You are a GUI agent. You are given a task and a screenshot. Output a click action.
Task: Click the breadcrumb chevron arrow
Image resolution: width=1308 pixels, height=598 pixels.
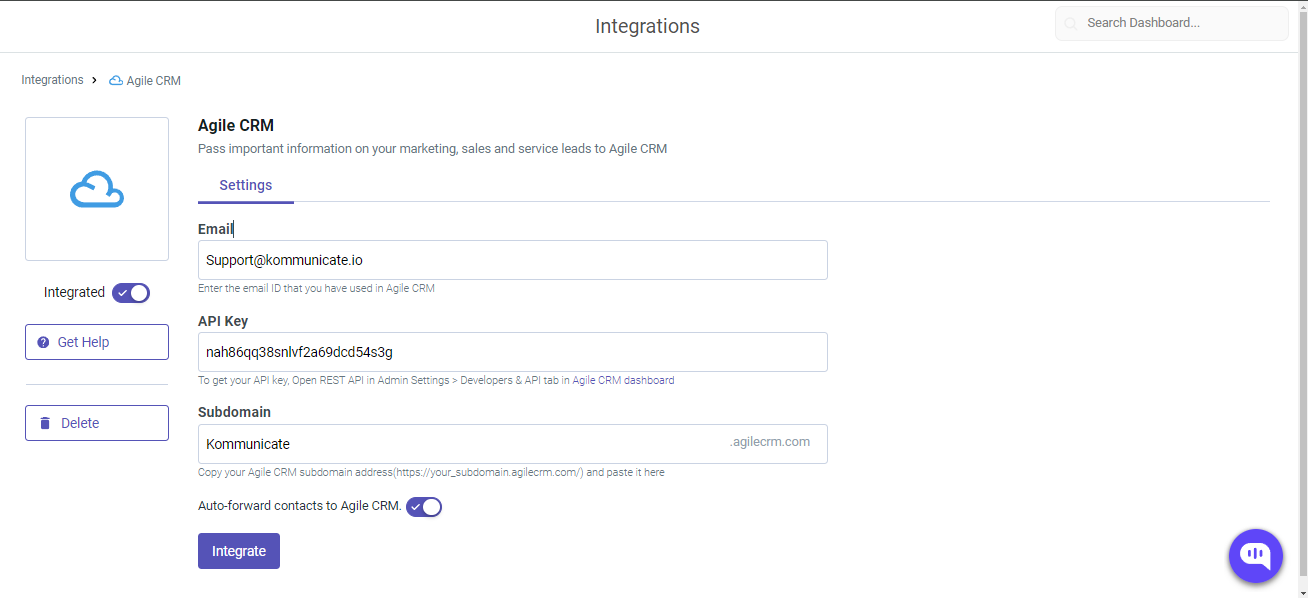(x=94, y=80)
